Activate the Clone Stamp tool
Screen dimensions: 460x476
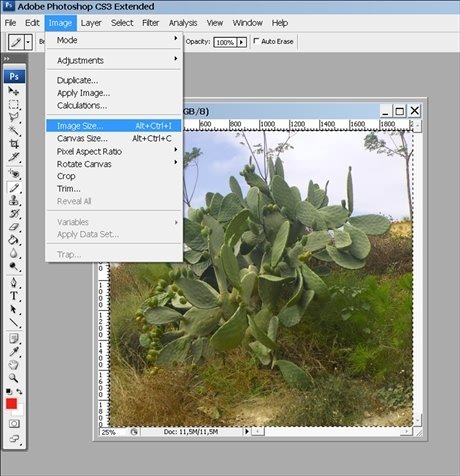coord(13,200)
